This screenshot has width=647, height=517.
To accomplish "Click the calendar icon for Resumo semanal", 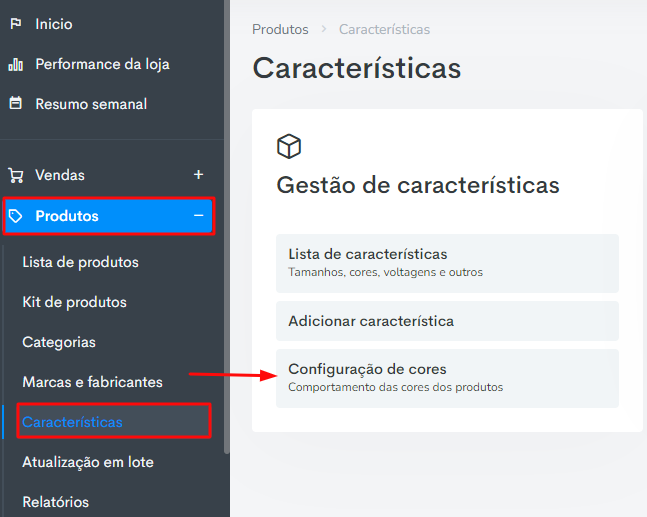I will (x=16, y=103).
